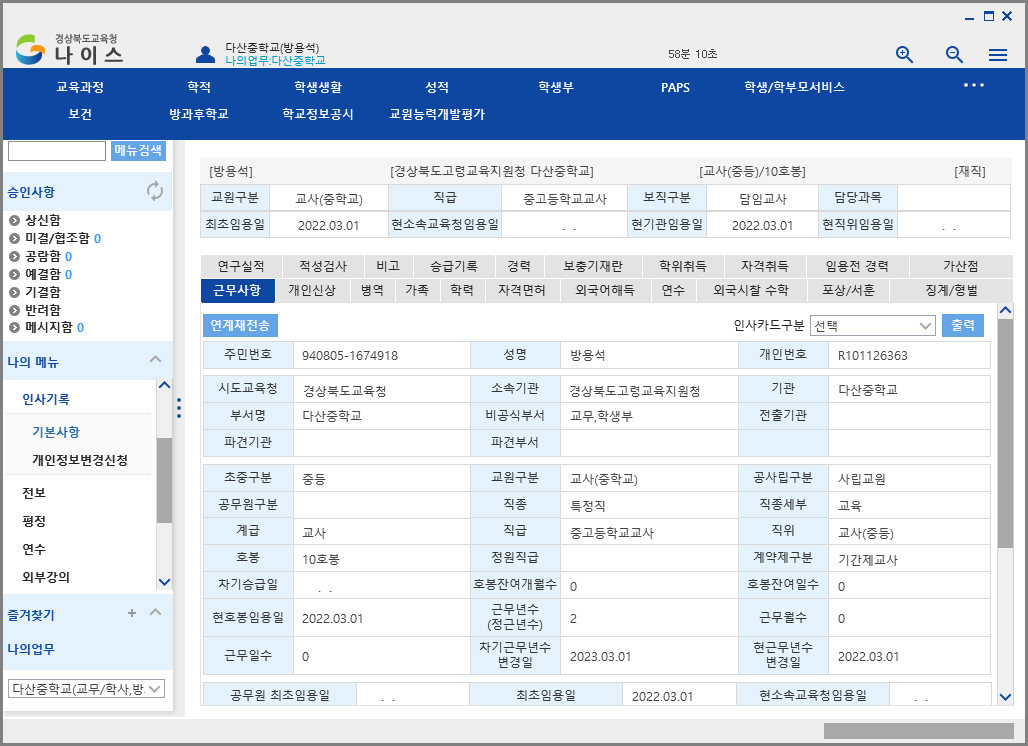Open the 미결/협조함 inbox

click(62, 239)
